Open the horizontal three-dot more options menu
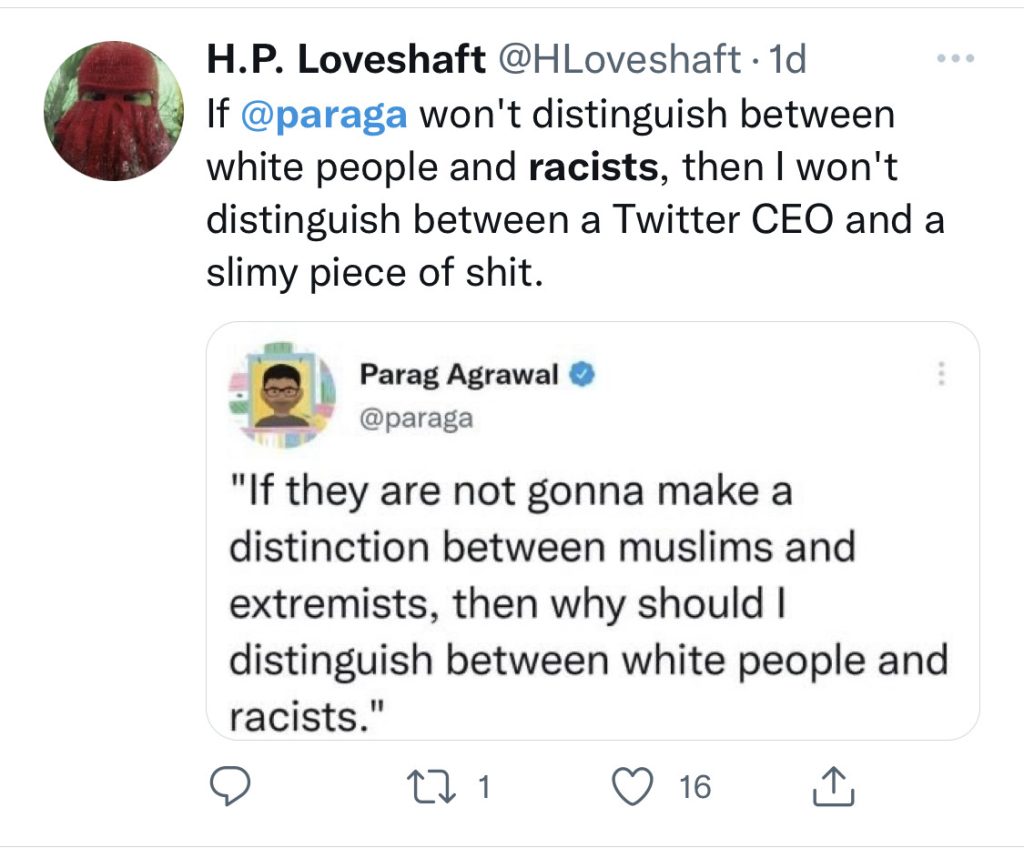 tap(953, 58)
